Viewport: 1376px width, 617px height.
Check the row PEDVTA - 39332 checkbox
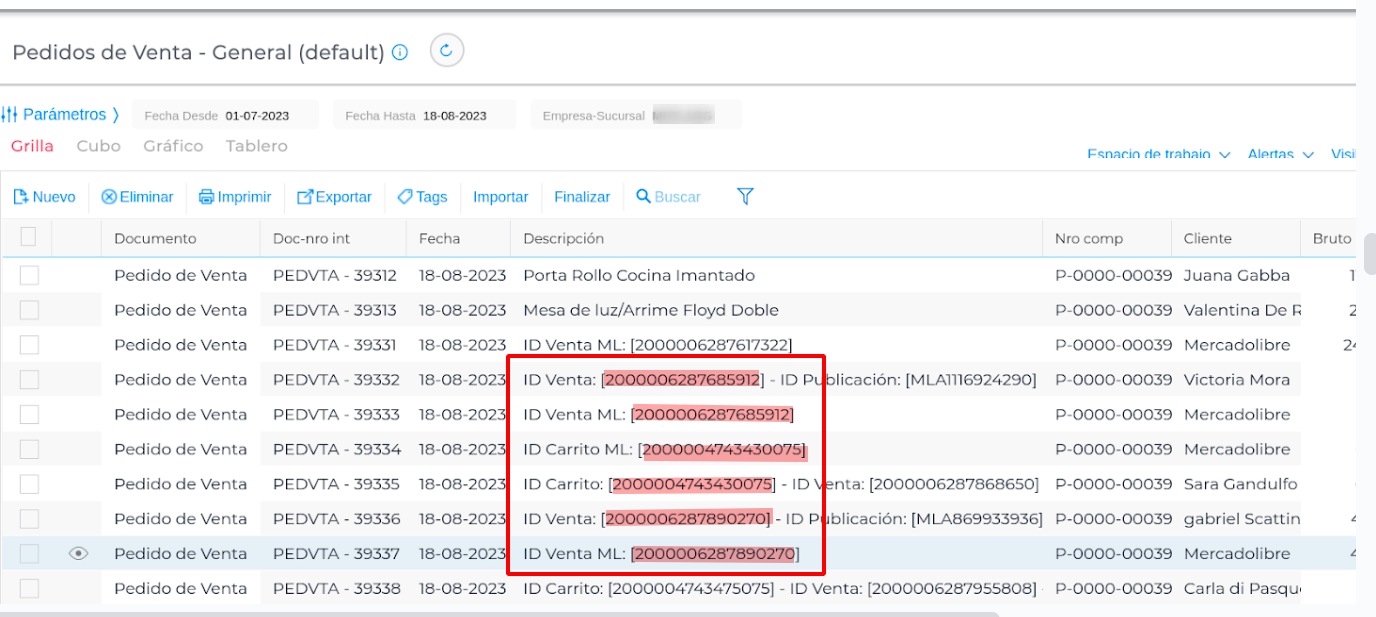coord(29,379)
